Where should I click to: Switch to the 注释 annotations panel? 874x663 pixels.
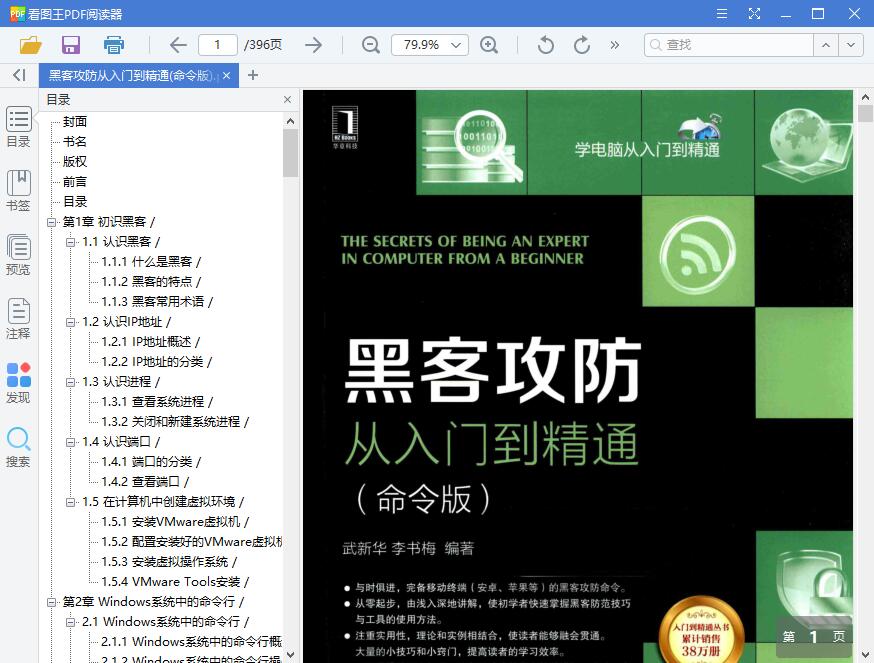point(19,320)
